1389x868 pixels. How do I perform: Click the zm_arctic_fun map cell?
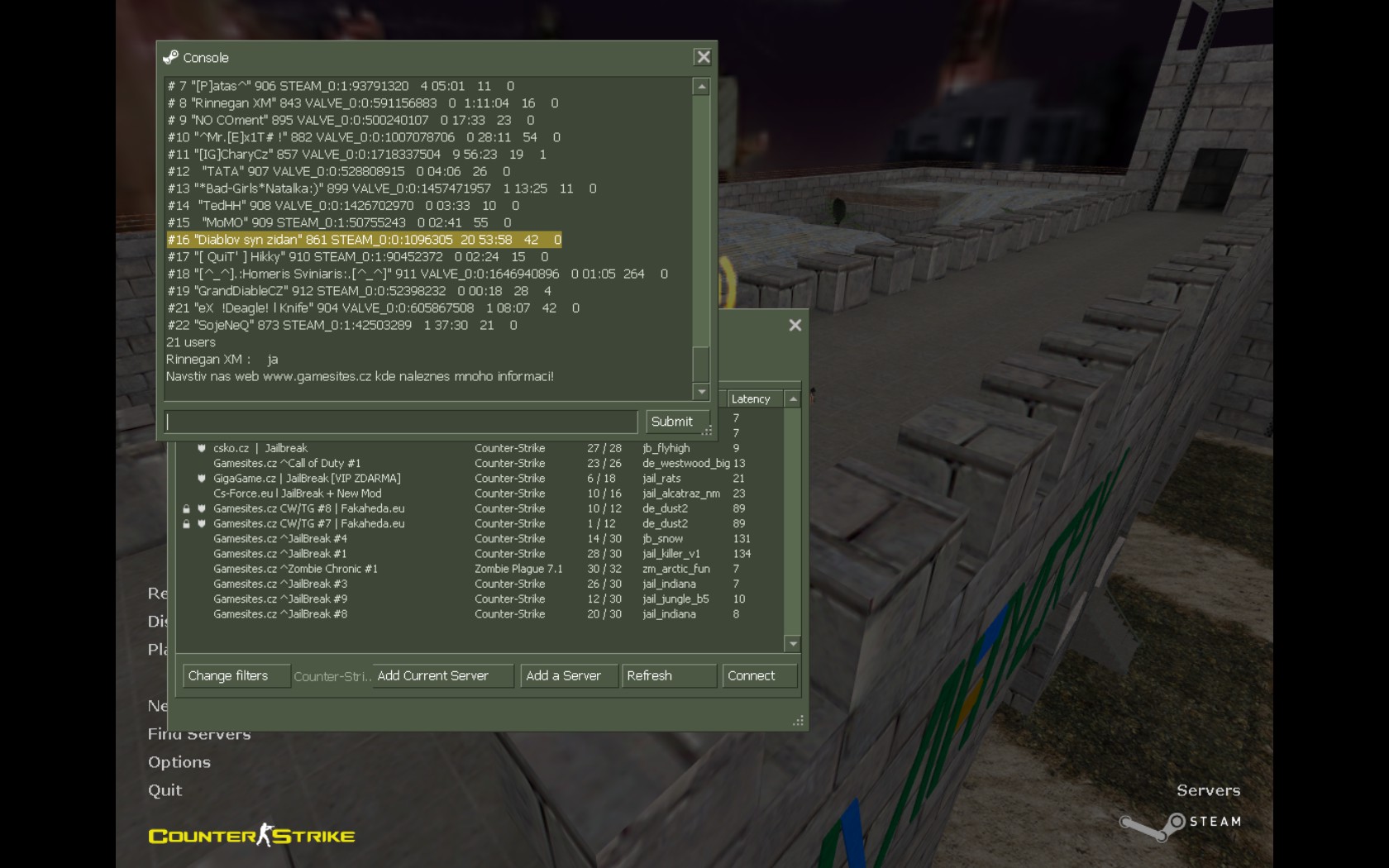click(x=675, y=569)
